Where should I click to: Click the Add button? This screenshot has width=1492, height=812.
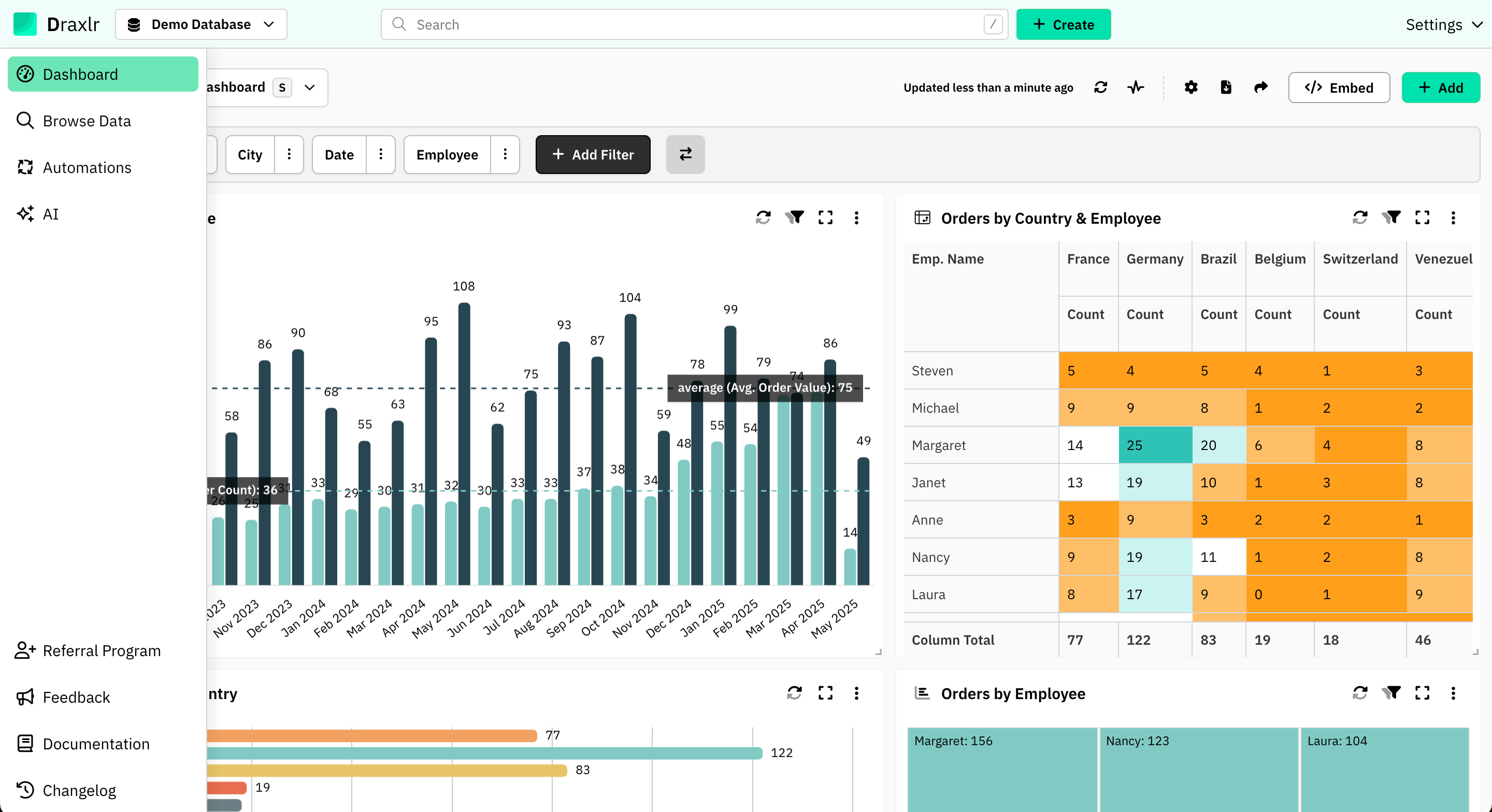click(x=1440, y=88)
